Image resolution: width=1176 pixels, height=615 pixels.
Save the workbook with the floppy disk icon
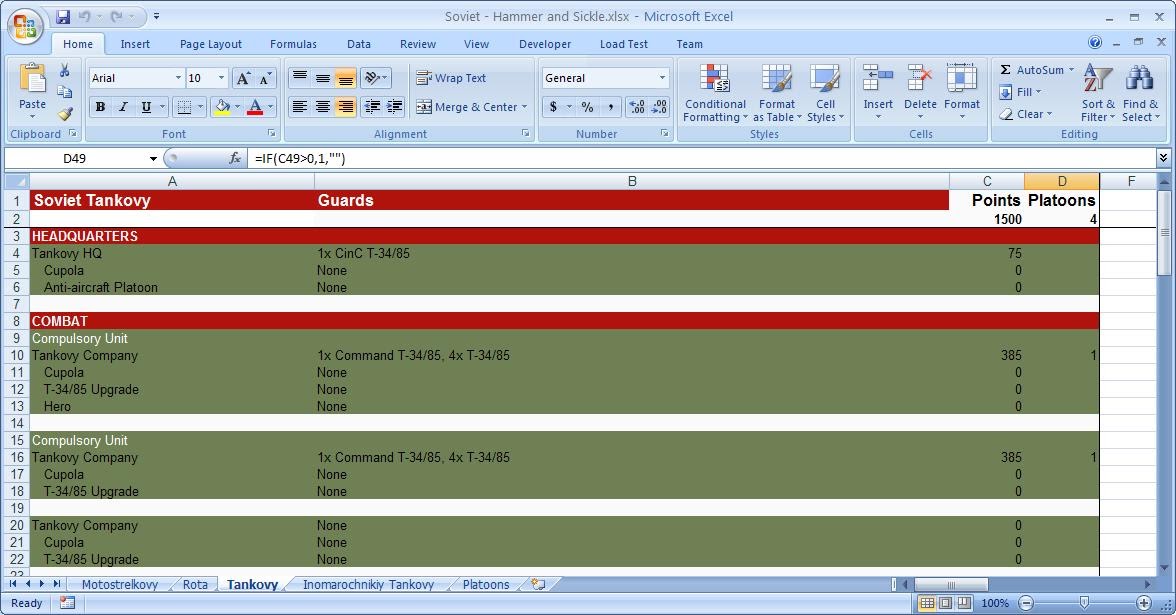coord(63,16)
